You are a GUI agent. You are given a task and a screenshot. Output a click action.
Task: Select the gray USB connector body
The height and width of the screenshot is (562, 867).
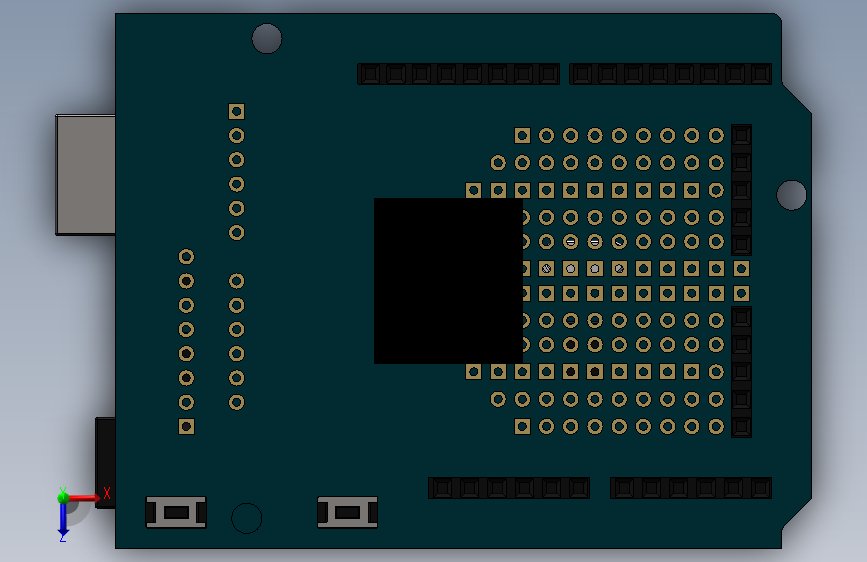point(86,175)
